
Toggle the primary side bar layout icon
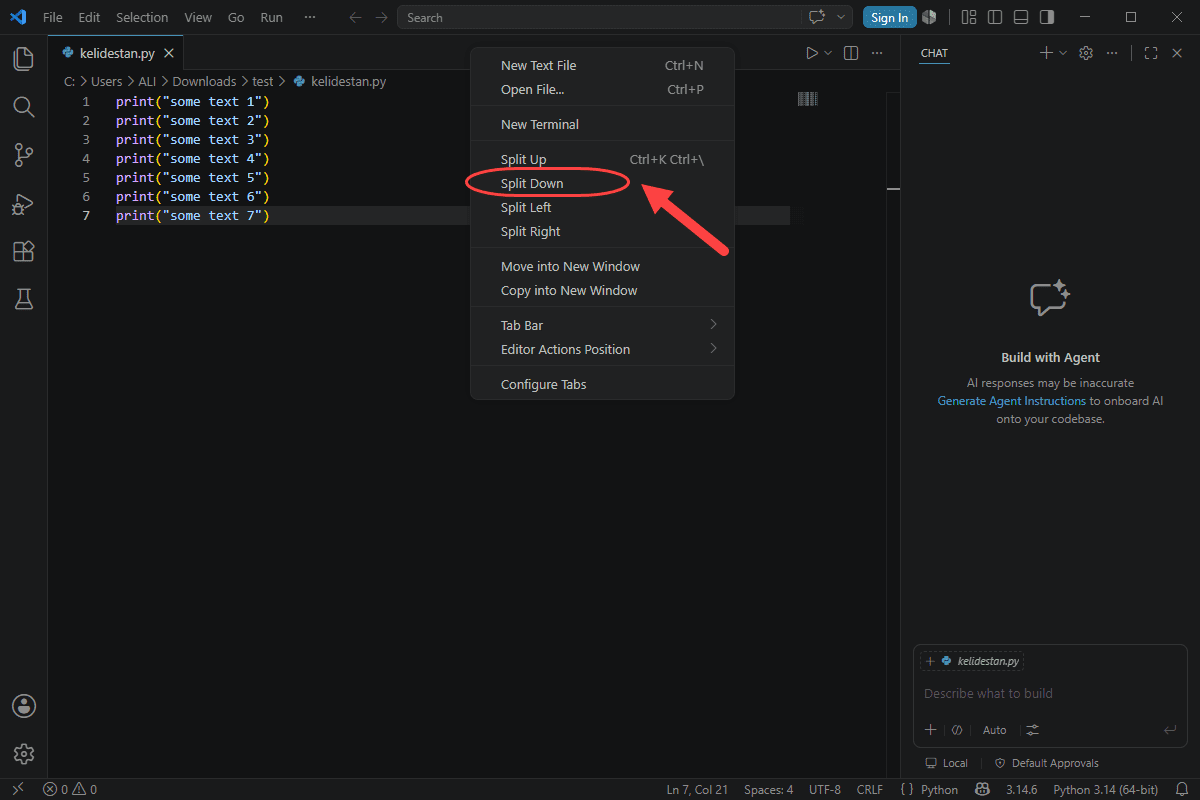(995, 17)
